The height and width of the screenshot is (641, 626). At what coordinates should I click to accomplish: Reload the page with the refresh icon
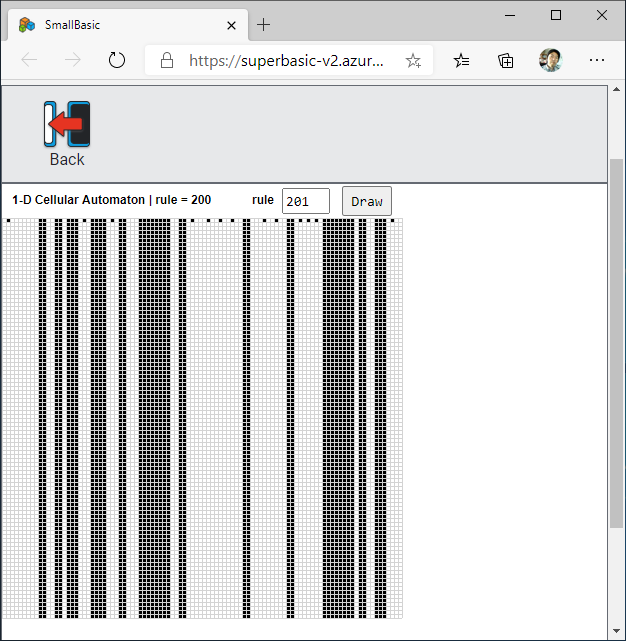coord(117,61)
